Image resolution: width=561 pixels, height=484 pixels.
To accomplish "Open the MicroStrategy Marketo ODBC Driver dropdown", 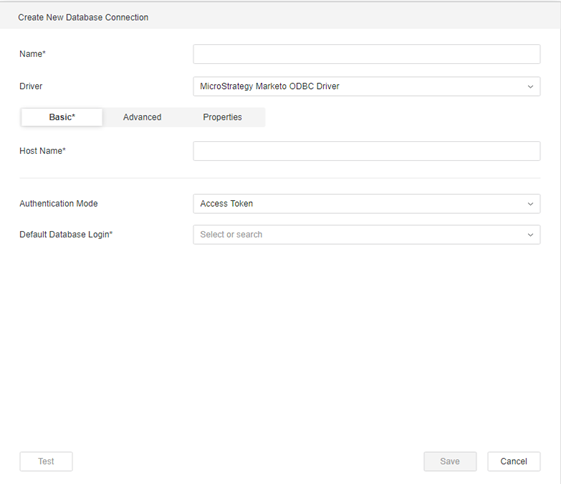I will [367, 86].
